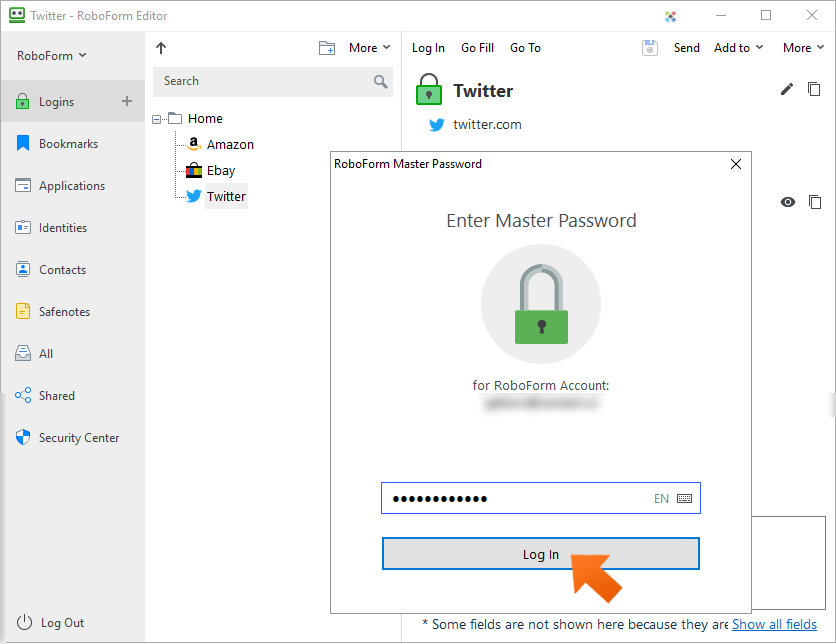Click the Security Center shield icon
836x644 pixels.
click(x=23, y=438)
